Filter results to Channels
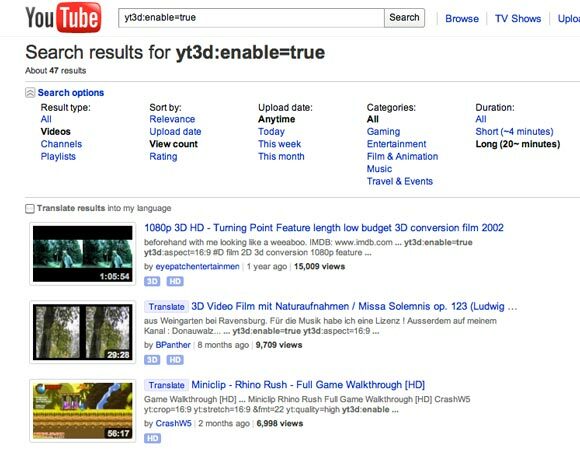The width and height of the screenshot is (580, 457). pyautogui.click(x=61, y=144)
